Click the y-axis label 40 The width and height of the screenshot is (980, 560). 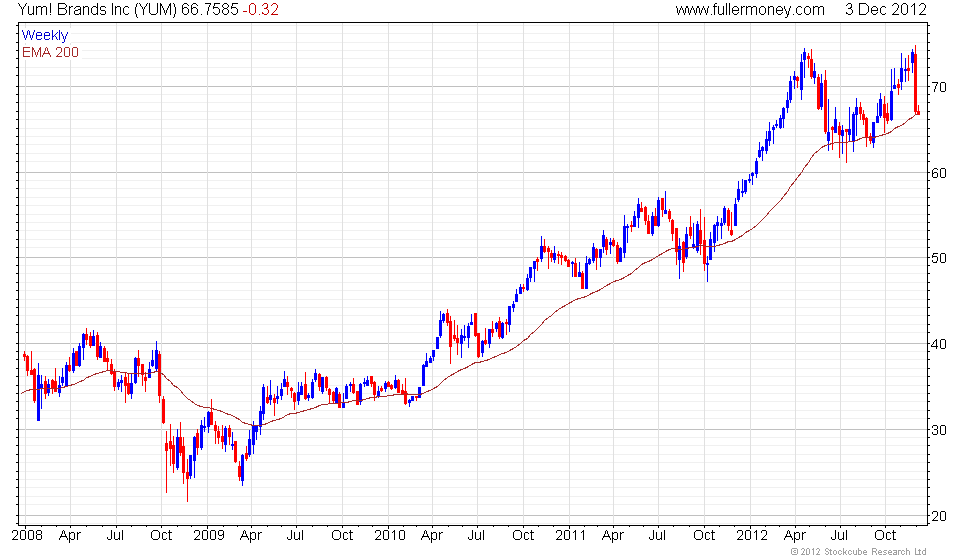939,344
